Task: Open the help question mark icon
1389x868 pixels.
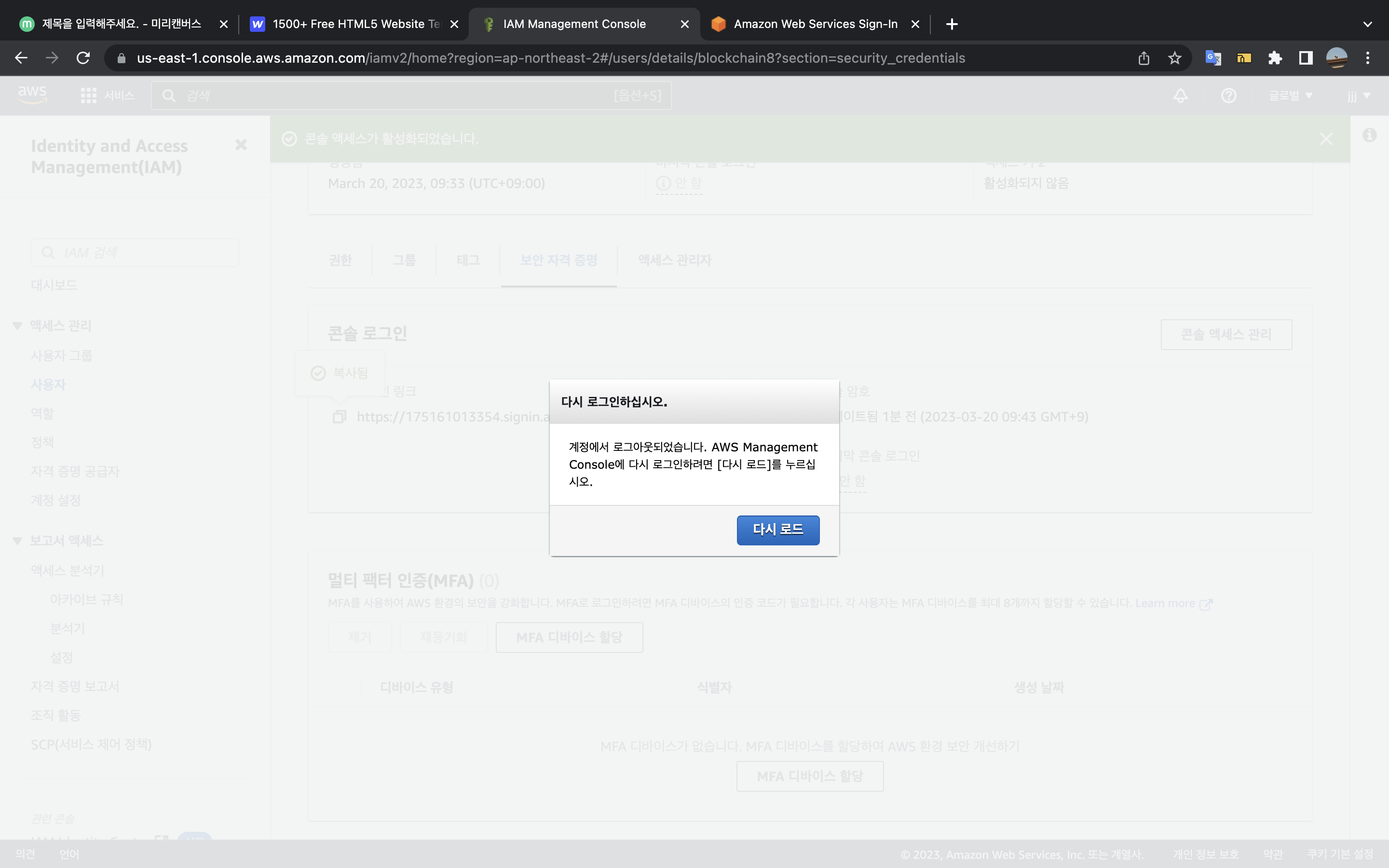Action: [x=1228, y=95]
